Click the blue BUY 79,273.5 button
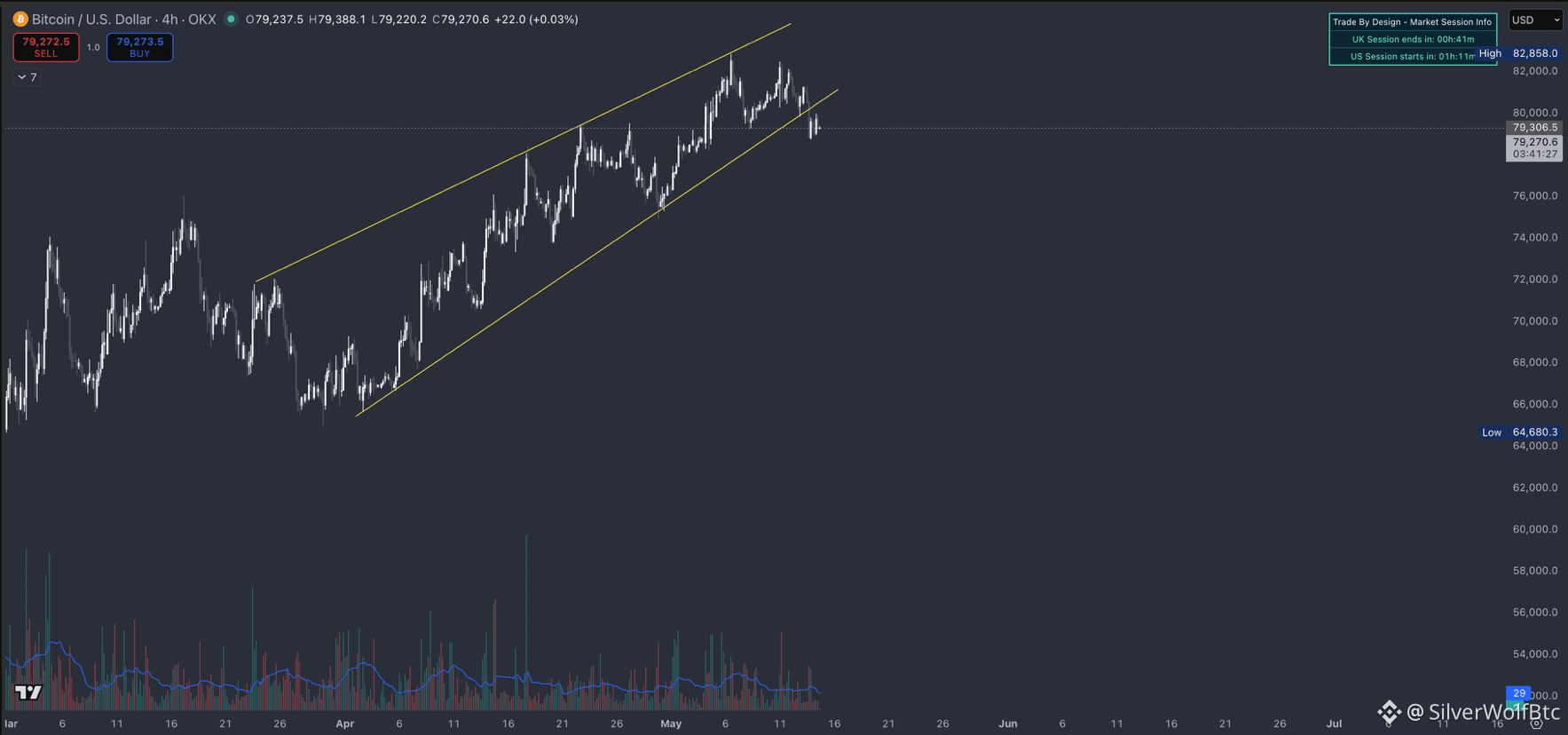 (x=140, y=47)
